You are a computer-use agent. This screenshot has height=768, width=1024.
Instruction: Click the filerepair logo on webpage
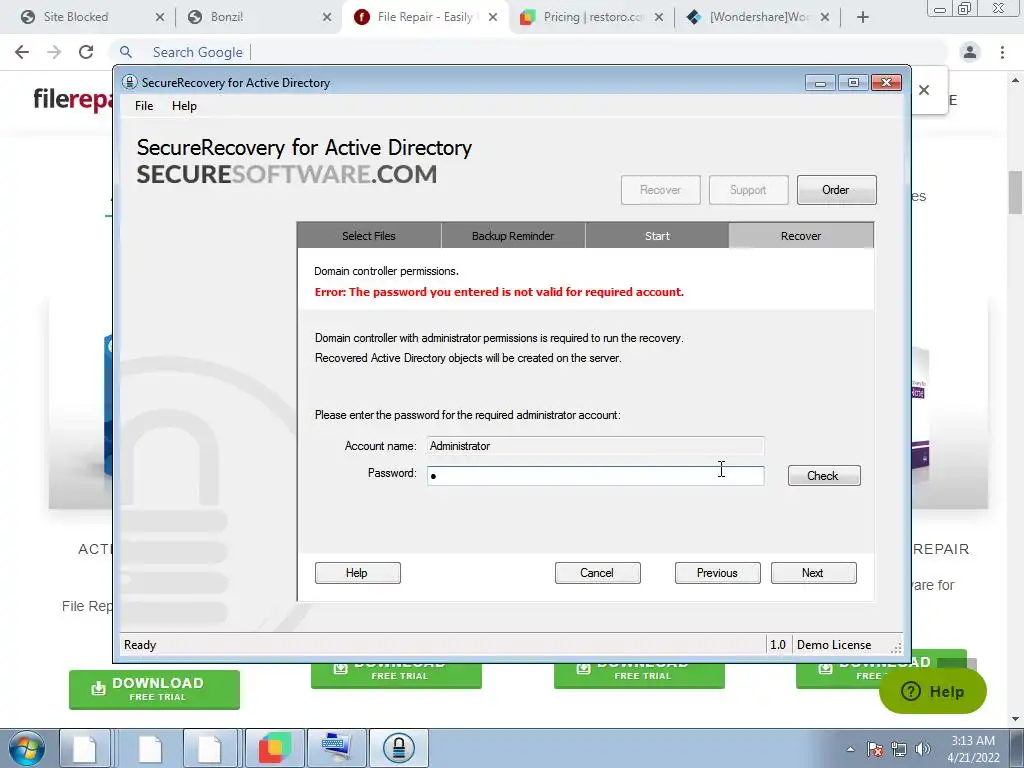74,99
